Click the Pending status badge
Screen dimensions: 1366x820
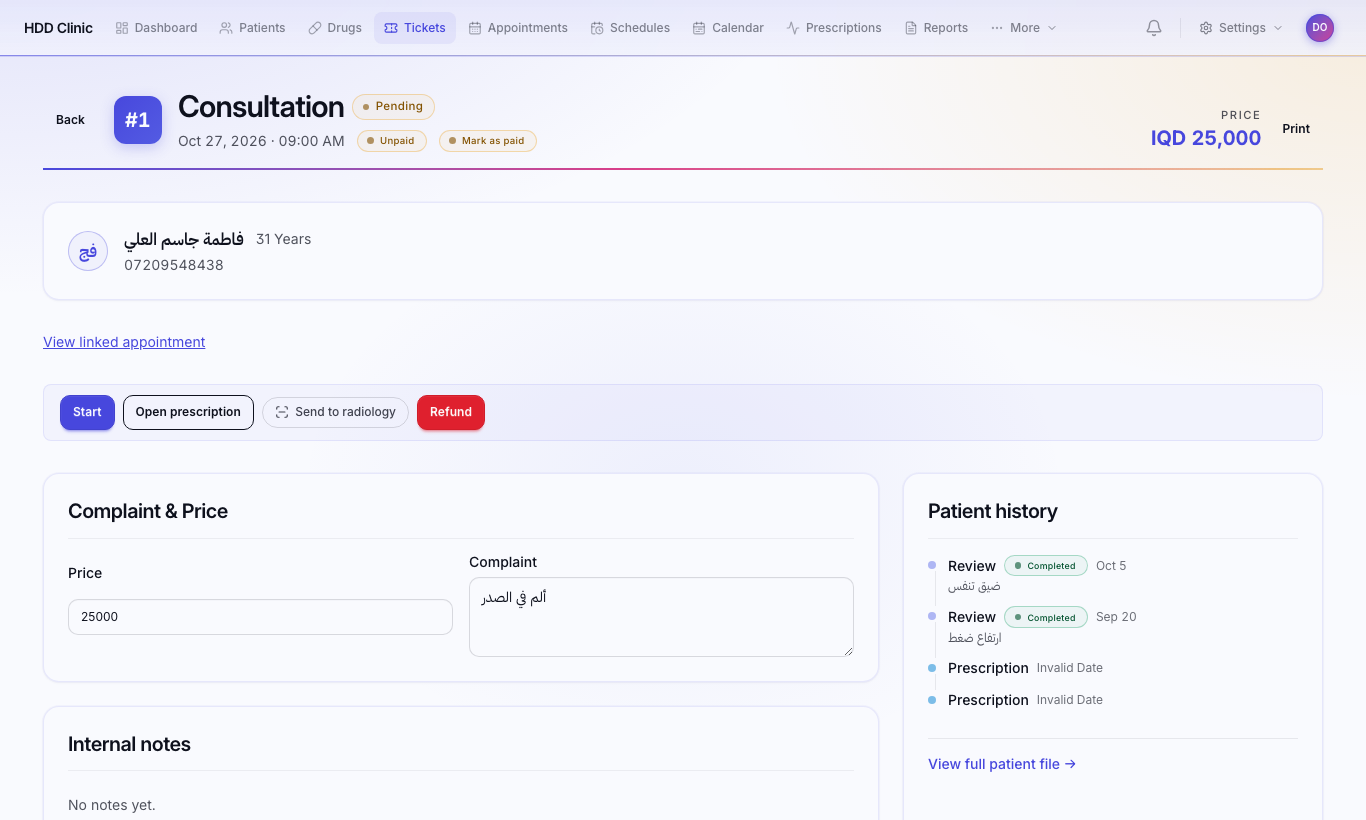tap(393, 107)
